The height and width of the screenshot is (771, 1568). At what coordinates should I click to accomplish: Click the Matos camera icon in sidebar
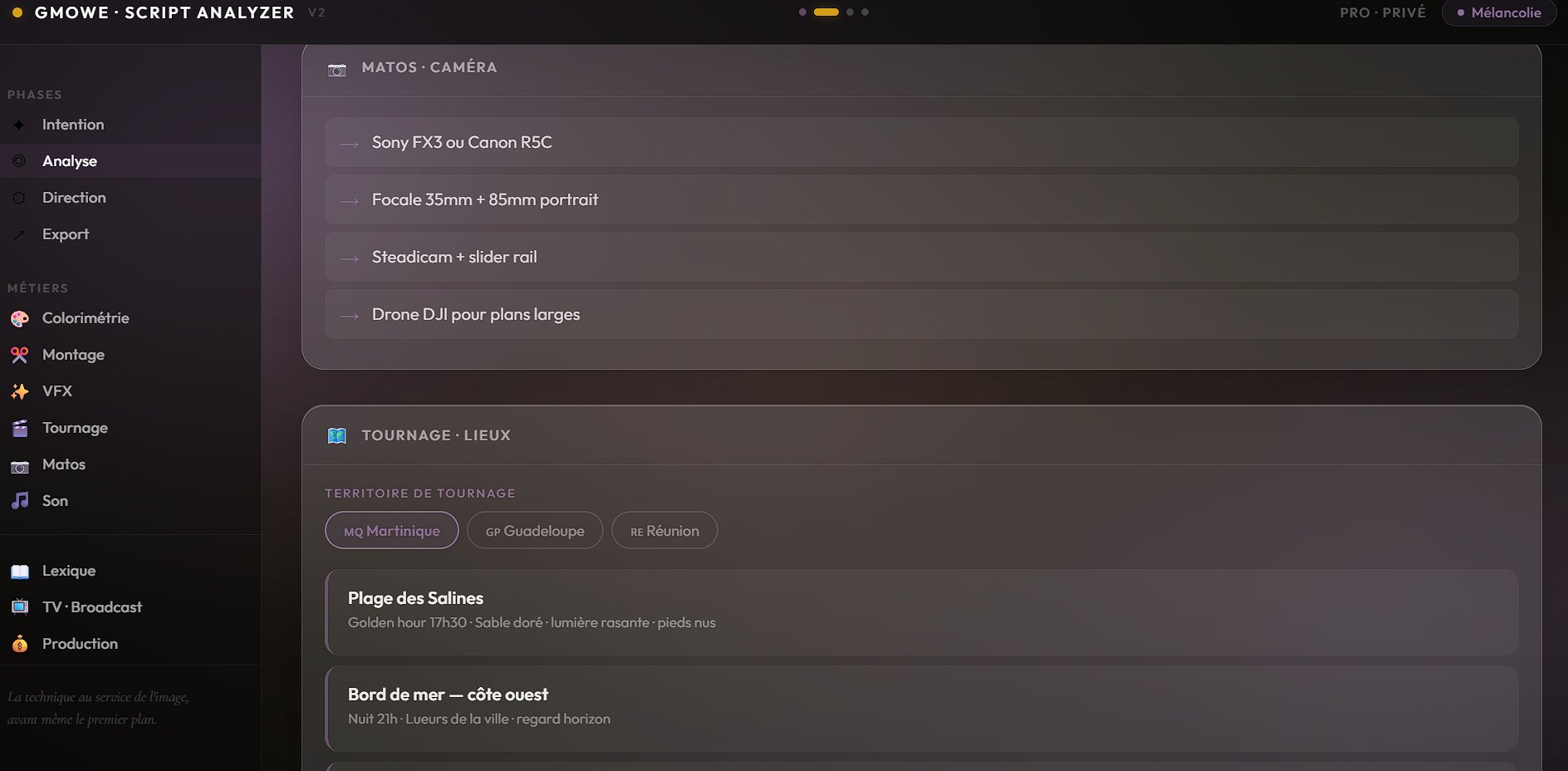[x=20, y=465]
